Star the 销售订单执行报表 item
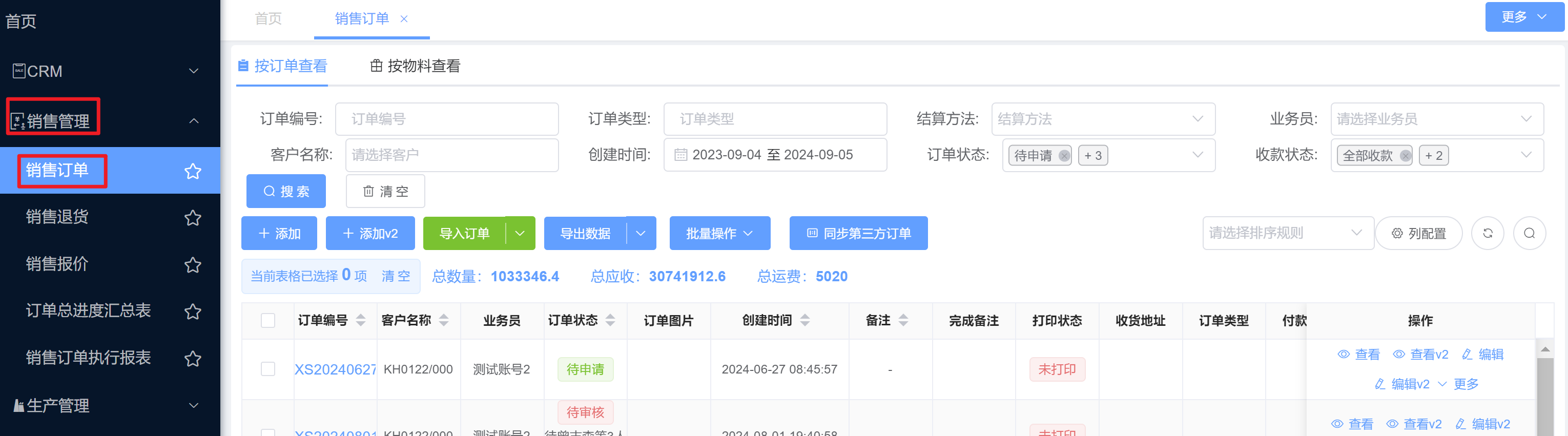This screenshot has height=436, width=1568. 193,358
